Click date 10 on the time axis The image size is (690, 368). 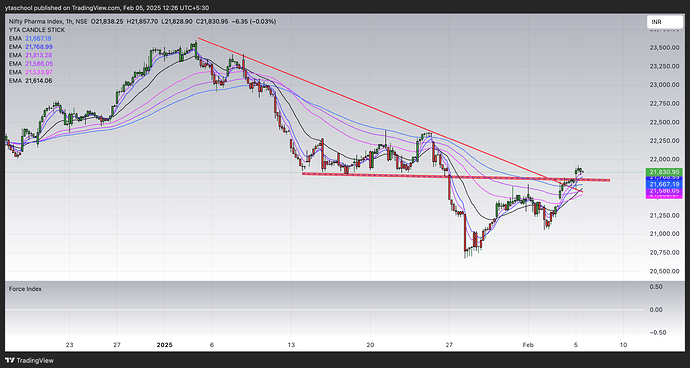[623, 344]
